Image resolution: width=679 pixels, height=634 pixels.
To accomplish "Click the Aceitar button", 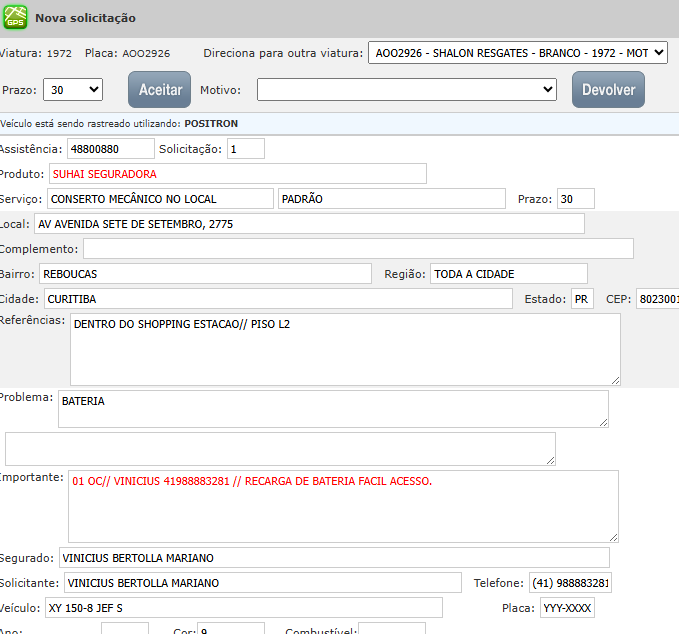I will click(x=159, y=90).
